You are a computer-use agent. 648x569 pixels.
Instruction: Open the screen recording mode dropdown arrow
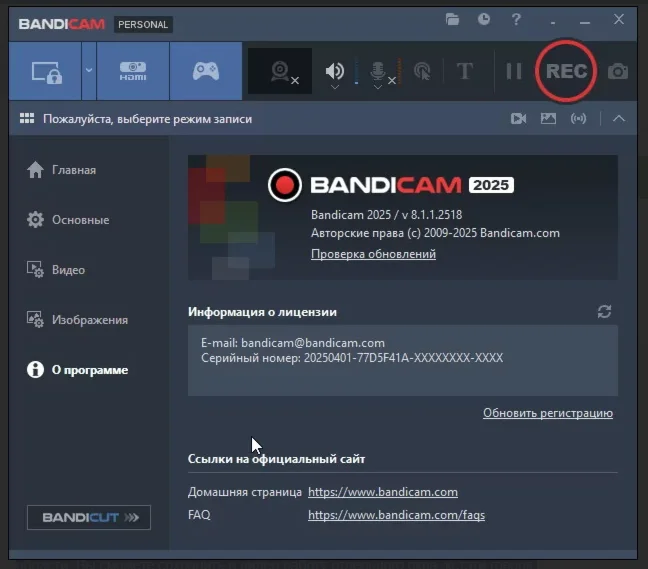coord(88,71)
